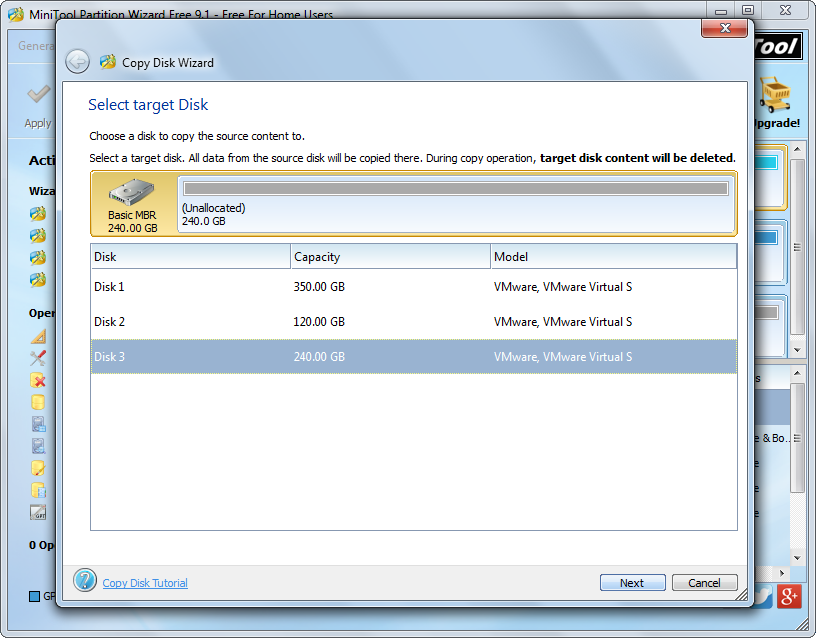Screen dimensions: 816x638
Task: Go back using the wizard back arrow
Action: (77, 62)
